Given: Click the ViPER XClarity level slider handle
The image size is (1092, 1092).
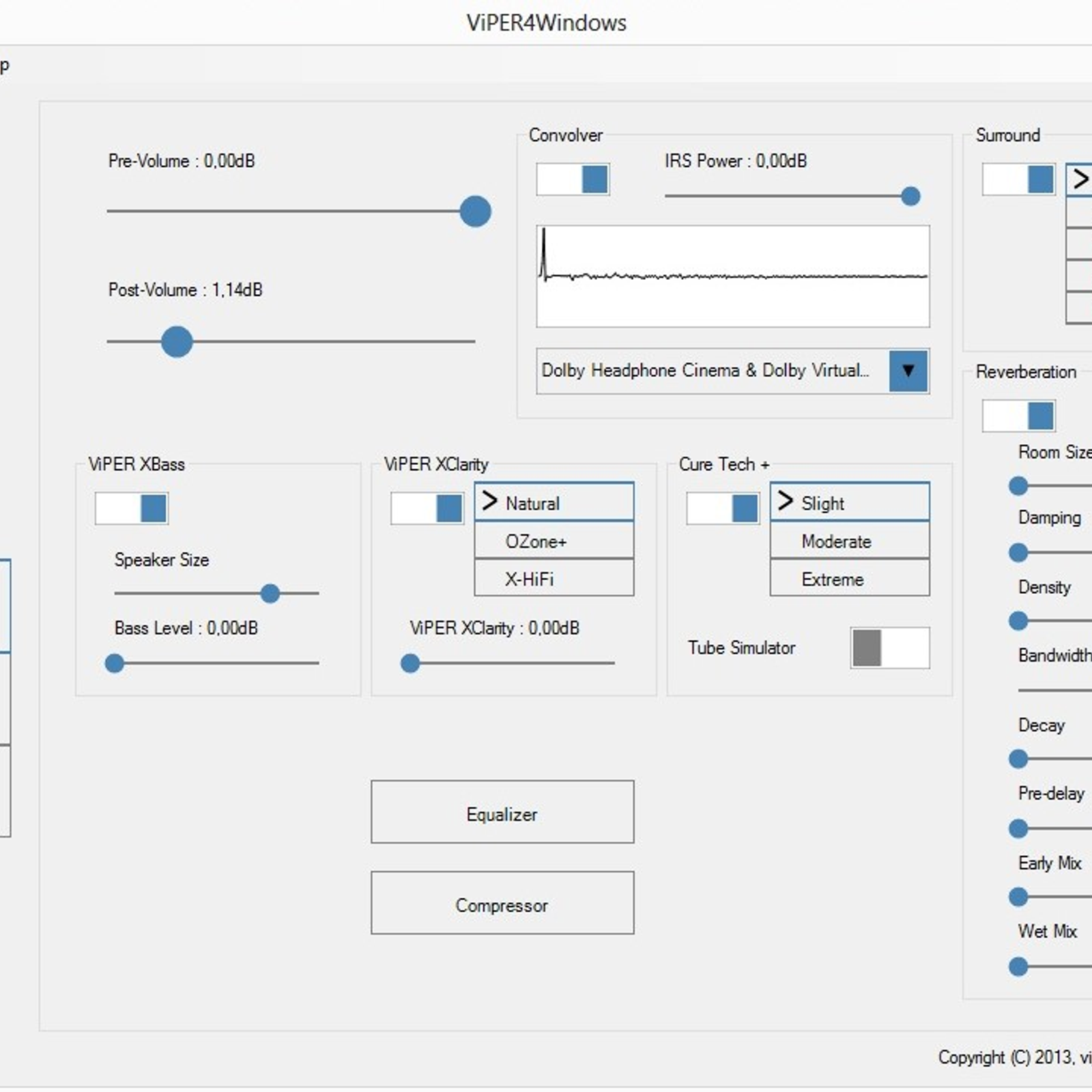Looking at the screenshot, I should pyautogui.click(x=410, y=663).
